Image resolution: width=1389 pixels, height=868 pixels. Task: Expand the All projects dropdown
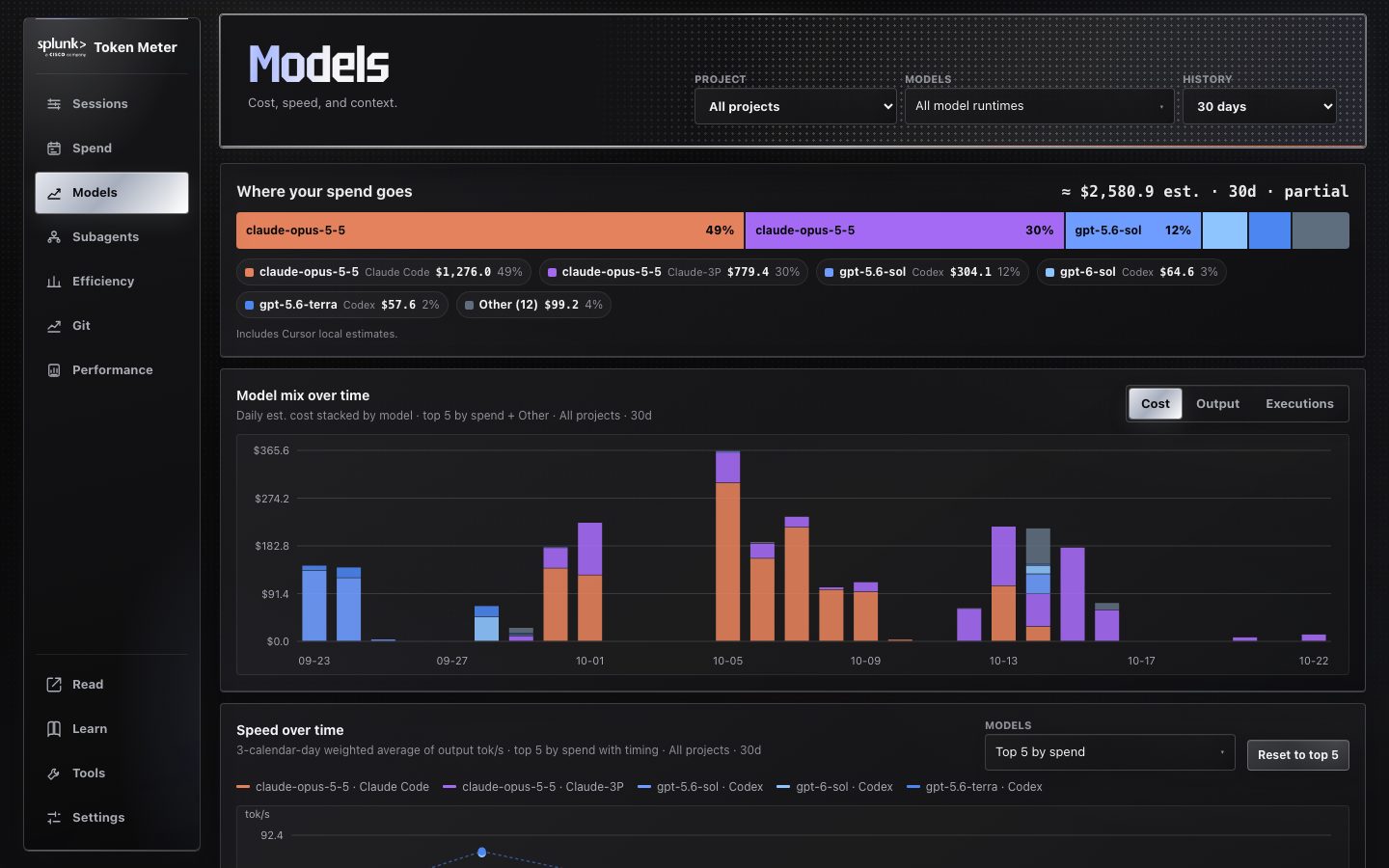[x=796, y=106]
